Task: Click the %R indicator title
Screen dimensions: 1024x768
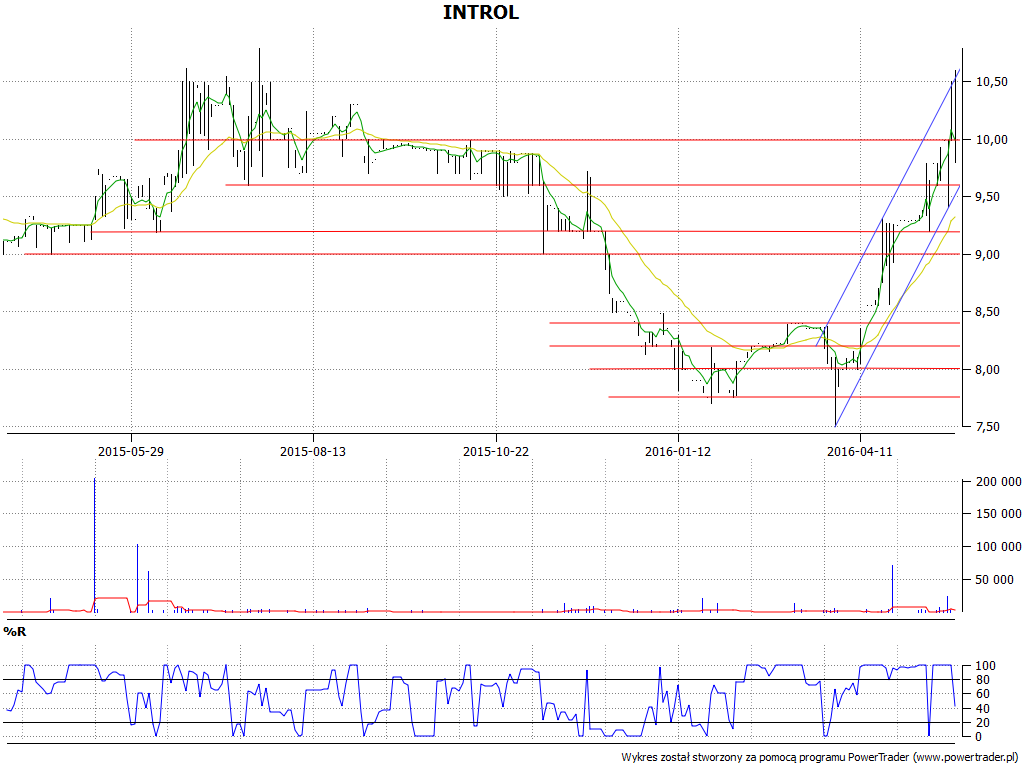Action: coord(14,632)
